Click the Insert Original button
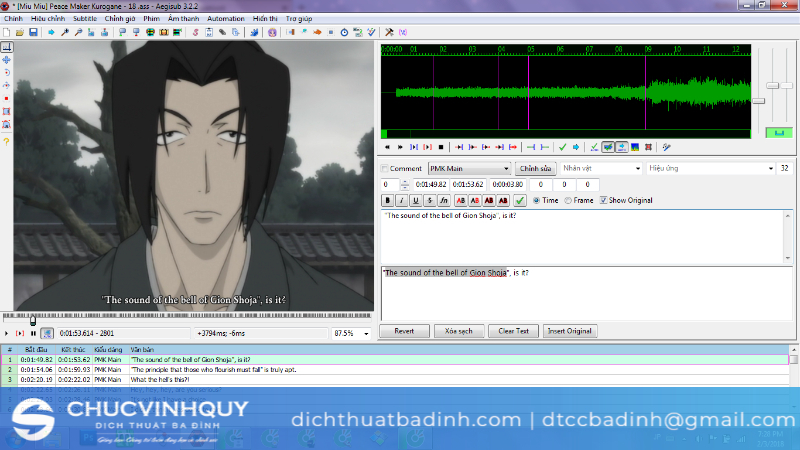 click(570, 331)
